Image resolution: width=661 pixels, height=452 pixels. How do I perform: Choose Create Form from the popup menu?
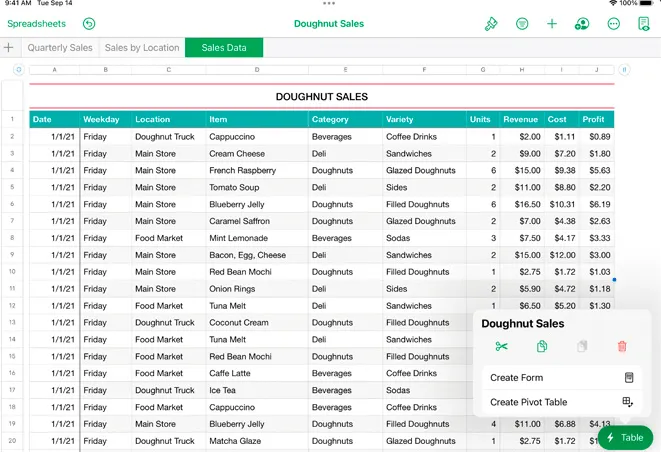click(562, 378)
